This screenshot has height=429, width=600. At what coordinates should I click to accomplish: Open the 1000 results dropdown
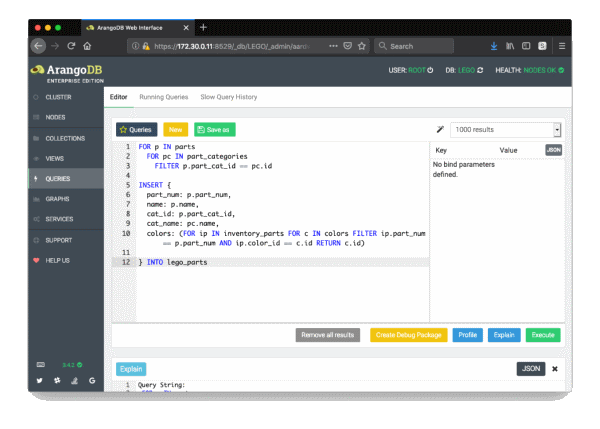coord(505,130)
